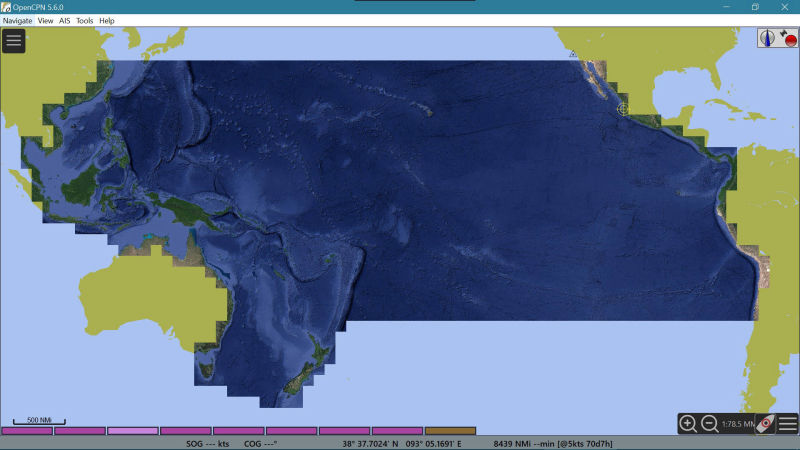Click the red GPS status indicator
Screen dimensions: 800x450
point(790,40)
